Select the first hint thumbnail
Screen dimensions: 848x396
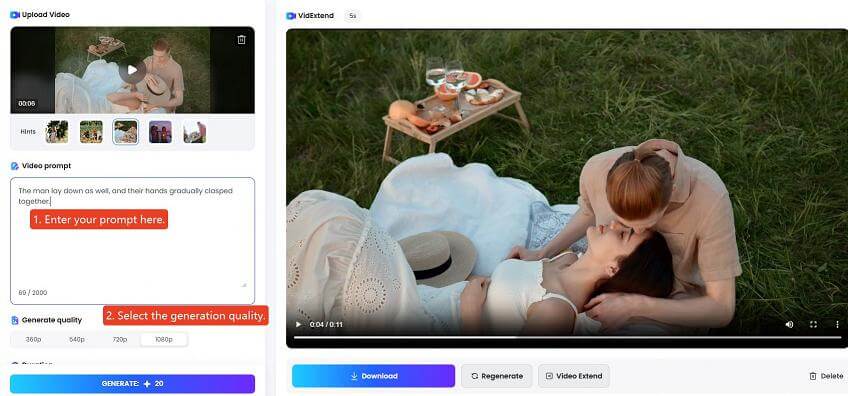[57, 131]
